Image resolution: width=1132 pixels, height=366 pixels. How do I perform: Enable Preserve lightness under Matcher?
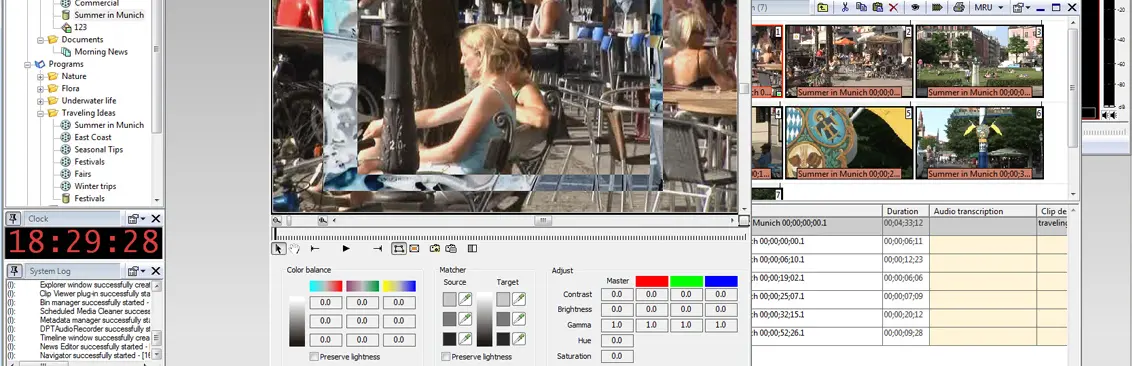[445, 357]
